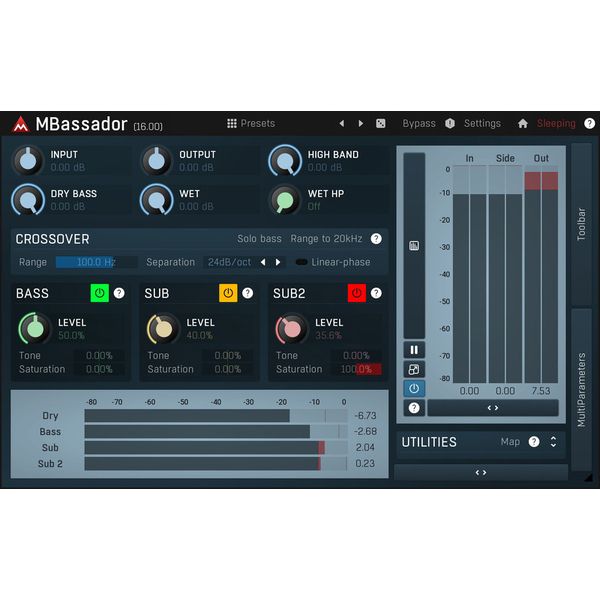Click the meter popup window icon

click(414, 369)
